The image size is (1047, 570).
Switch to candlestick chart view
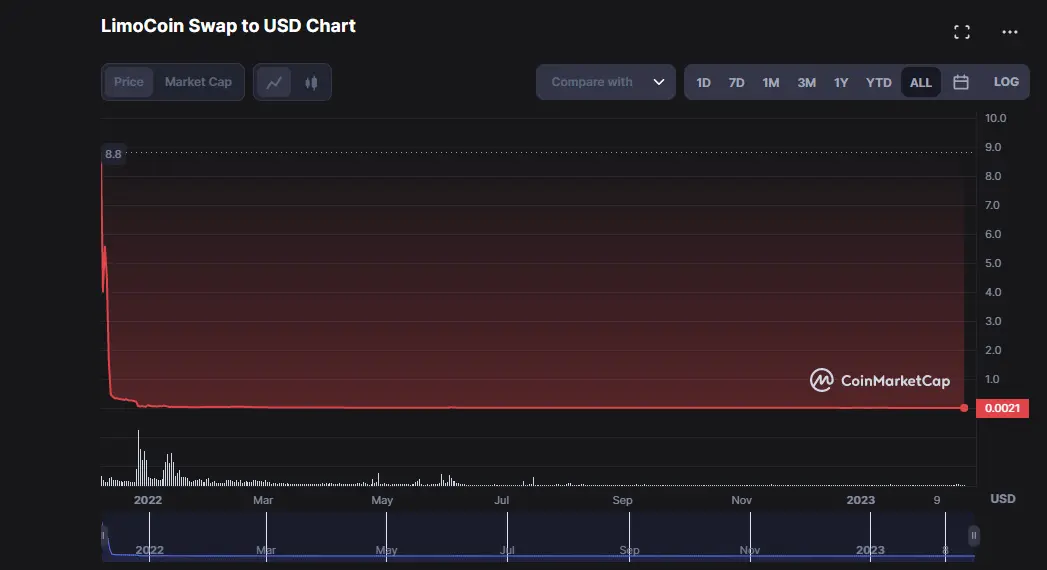pos(311,82)
